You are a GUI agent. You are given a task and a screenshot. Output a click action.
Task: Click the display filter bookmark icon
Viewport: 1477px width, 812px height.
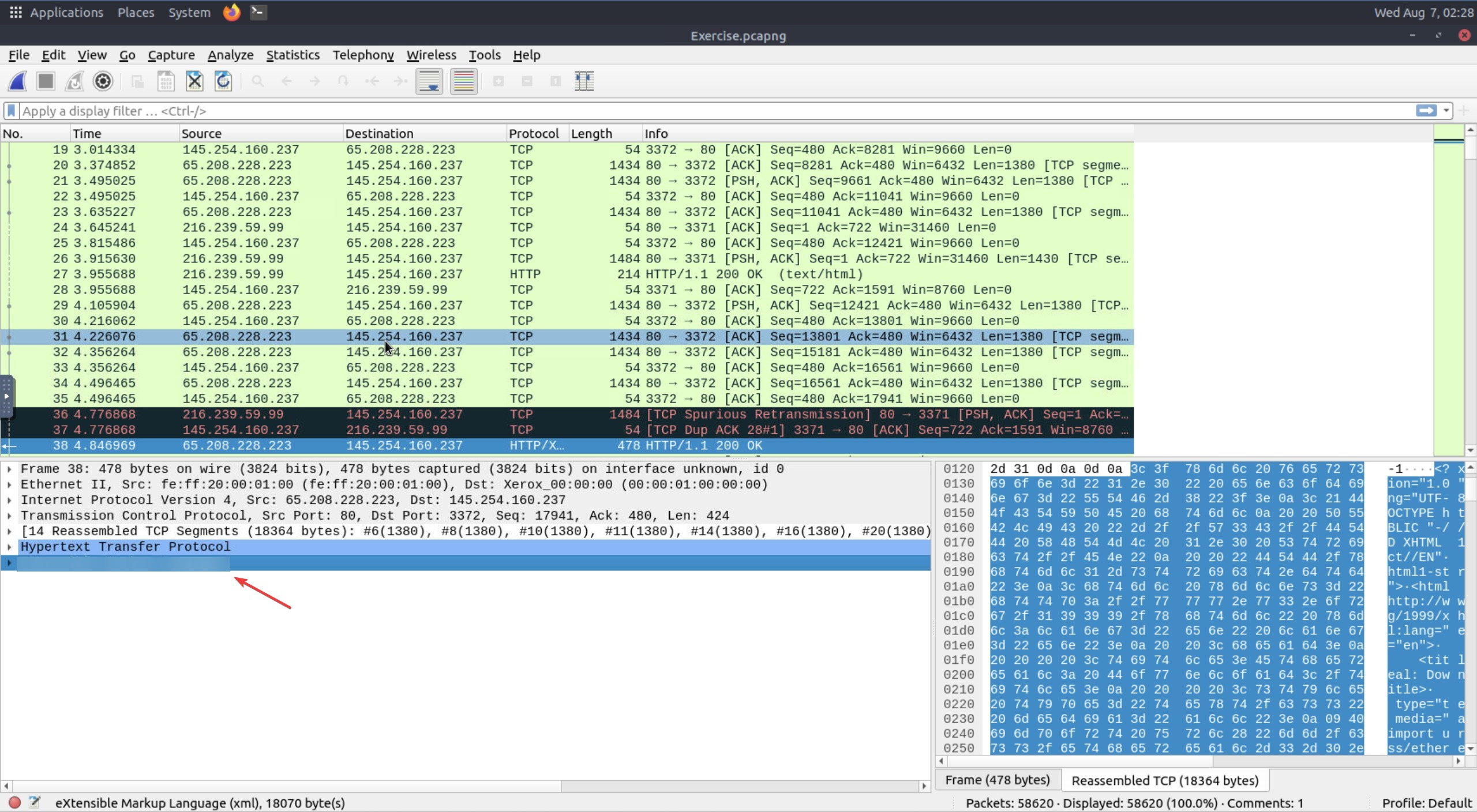click(x=11, y=111)
